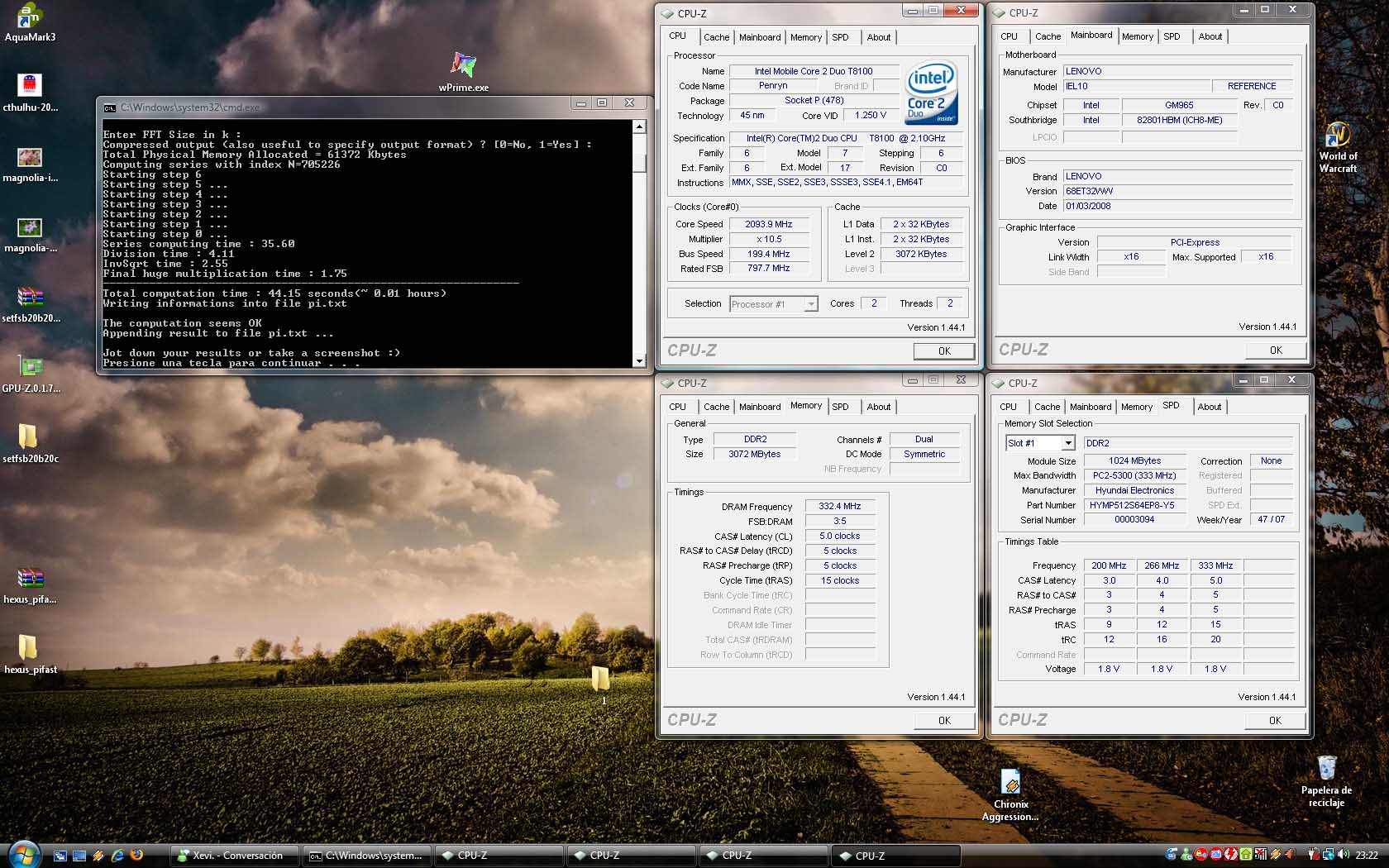Click the power plug tray icon

tap(1314, 854)
